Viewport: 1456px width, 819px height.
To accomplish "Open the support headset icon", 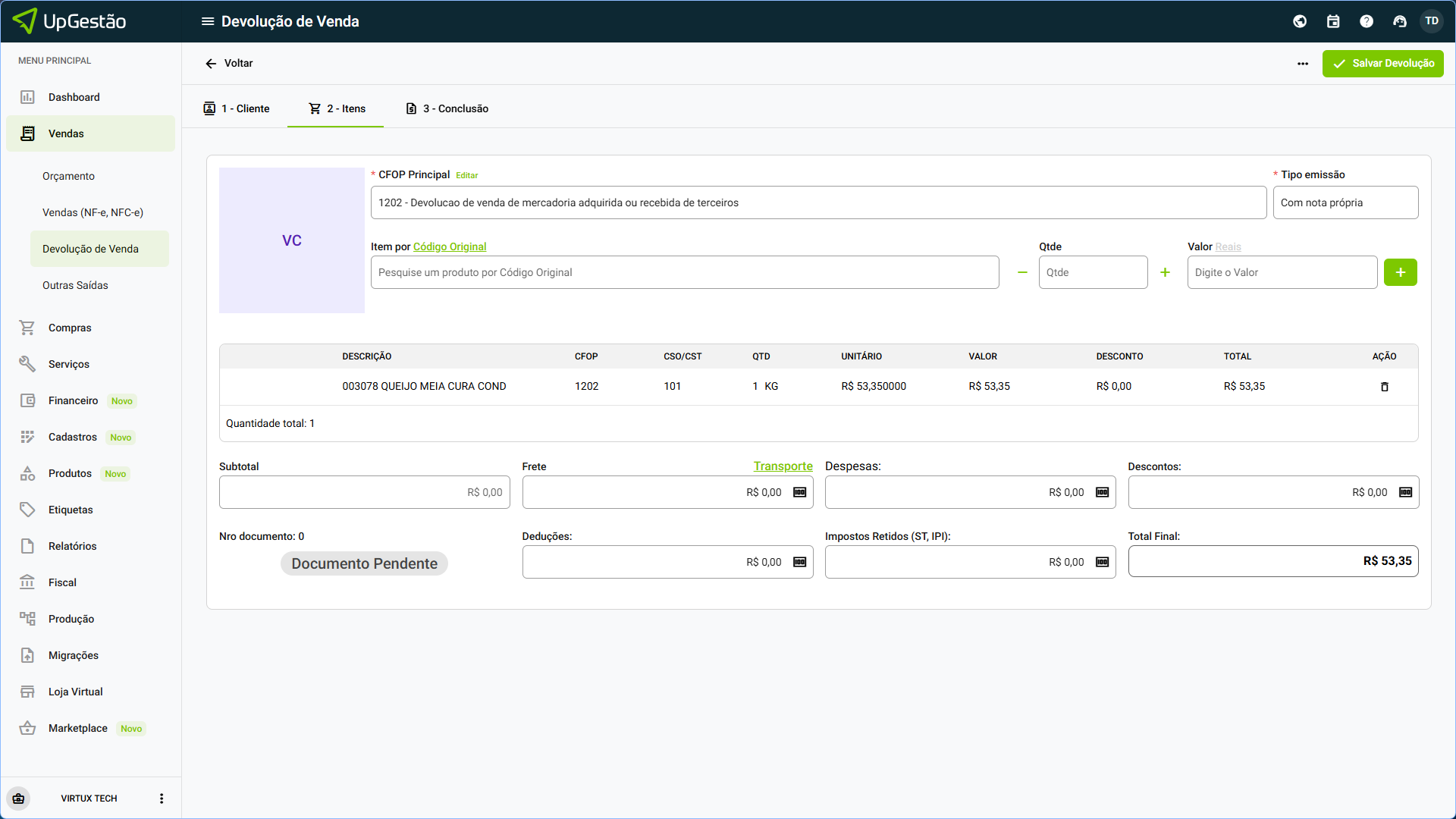I will [1400, 21].
